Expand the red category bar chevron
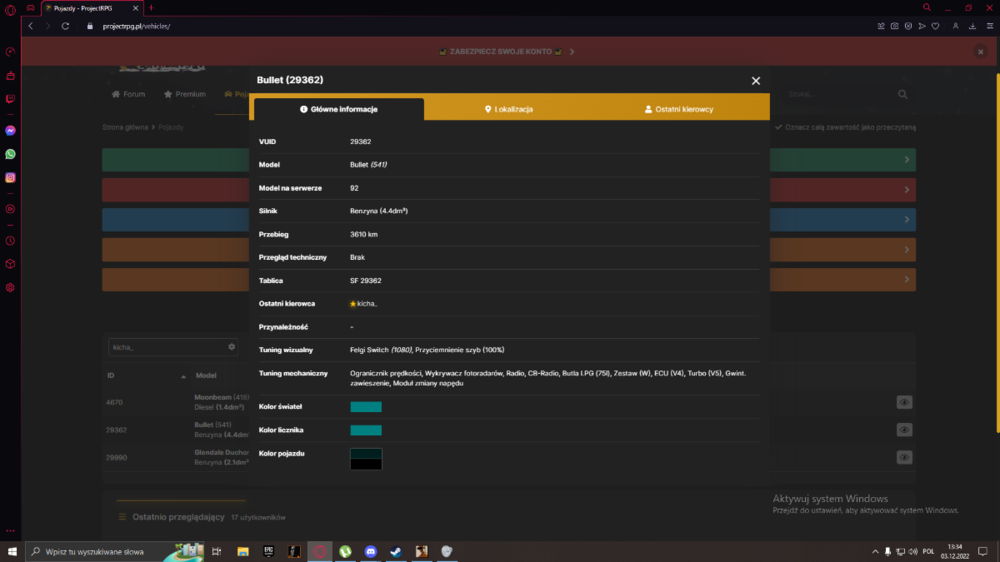This screenshot has height=562, width=1000. coord(907,189)
